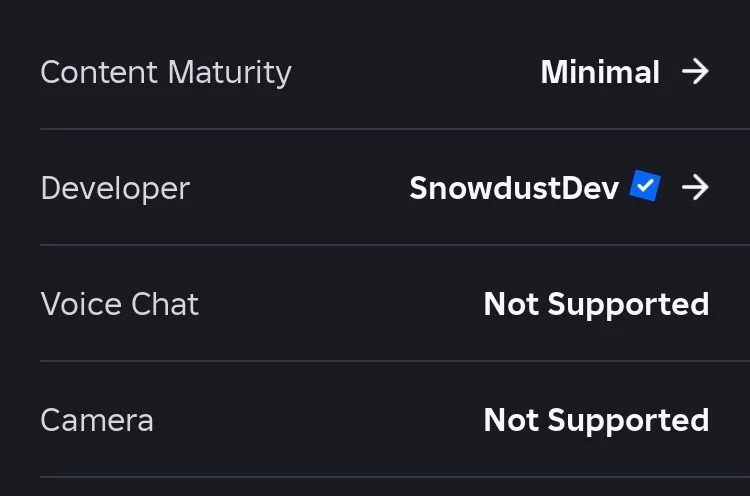This screenshot has width=750, height=496.
Task: Select the Minimal maturity rating text
Action: tap(600, 72)
